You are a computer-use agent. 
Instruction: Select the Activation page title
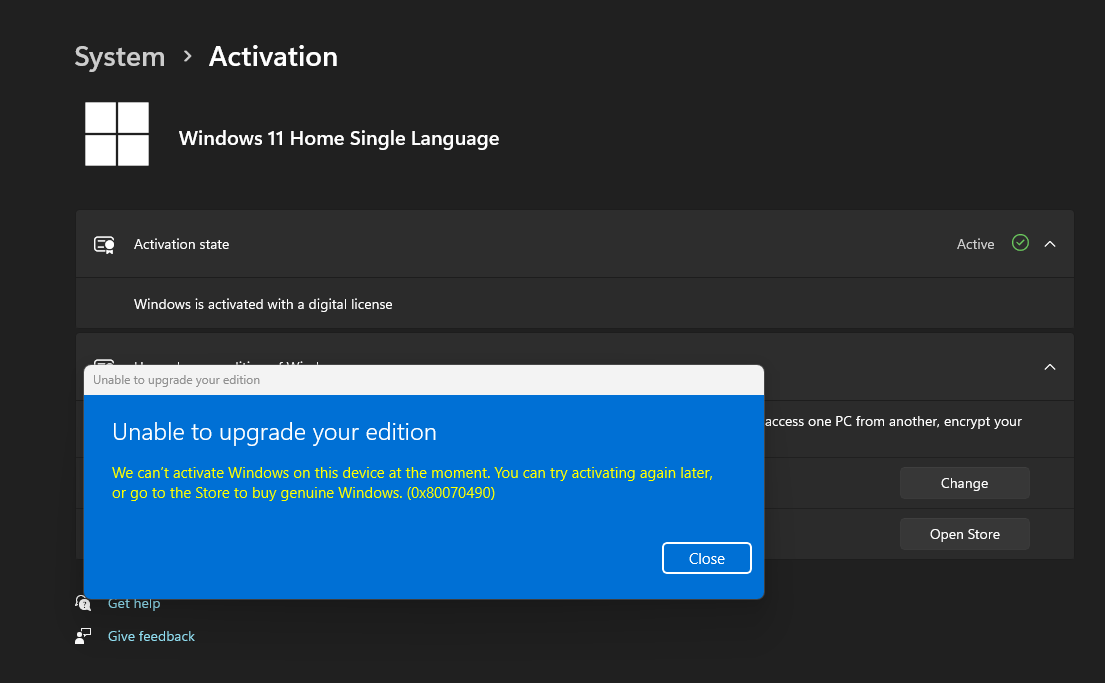point(273,56)
